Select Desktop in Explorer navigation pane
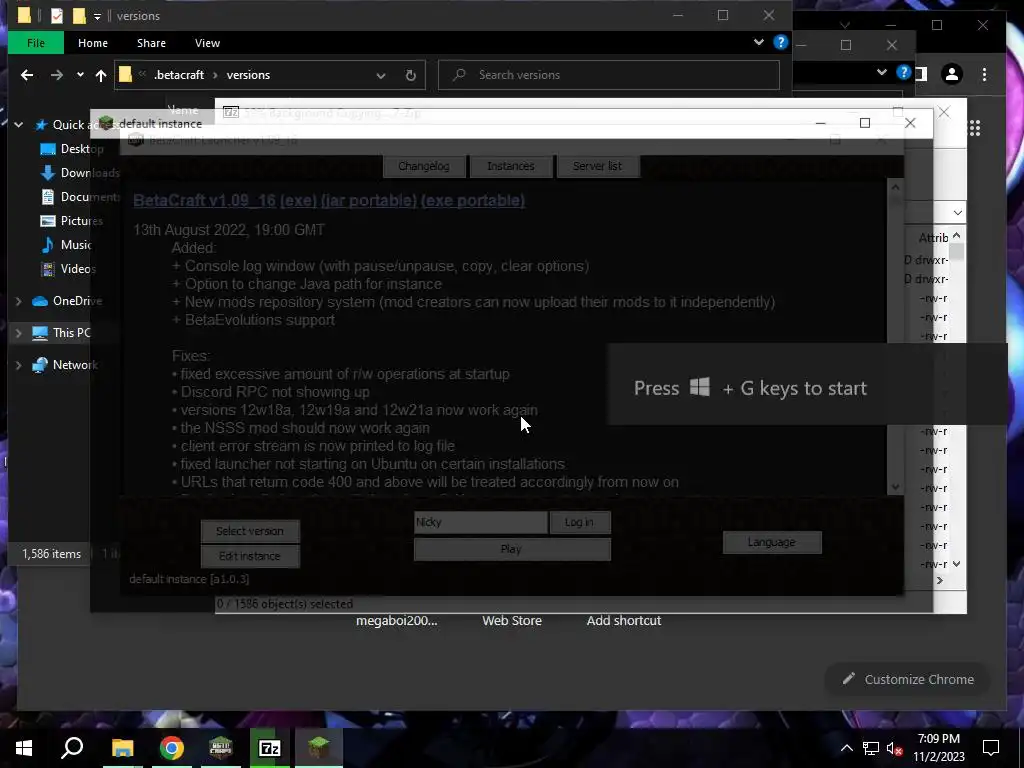 (x=71, y=149)
